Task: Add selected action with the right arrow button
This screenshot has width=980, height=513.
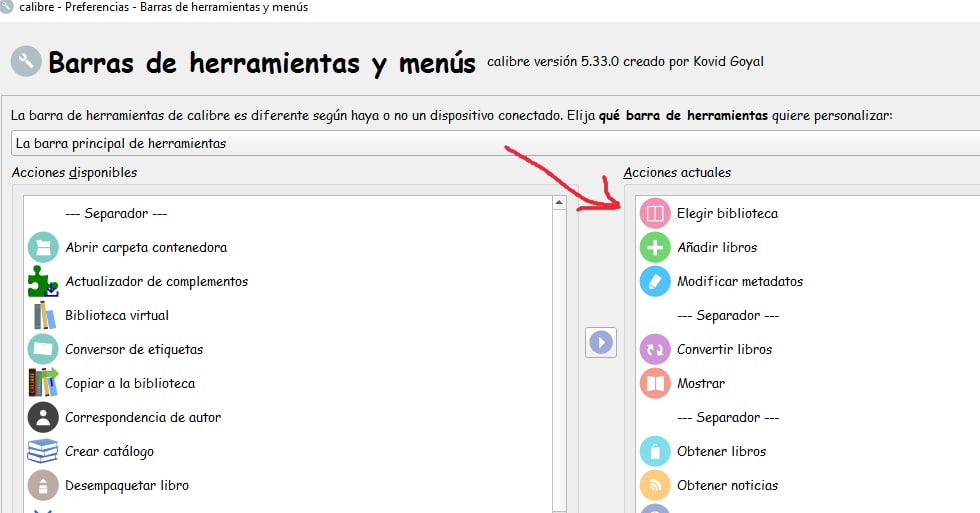Action: [601, 342]
